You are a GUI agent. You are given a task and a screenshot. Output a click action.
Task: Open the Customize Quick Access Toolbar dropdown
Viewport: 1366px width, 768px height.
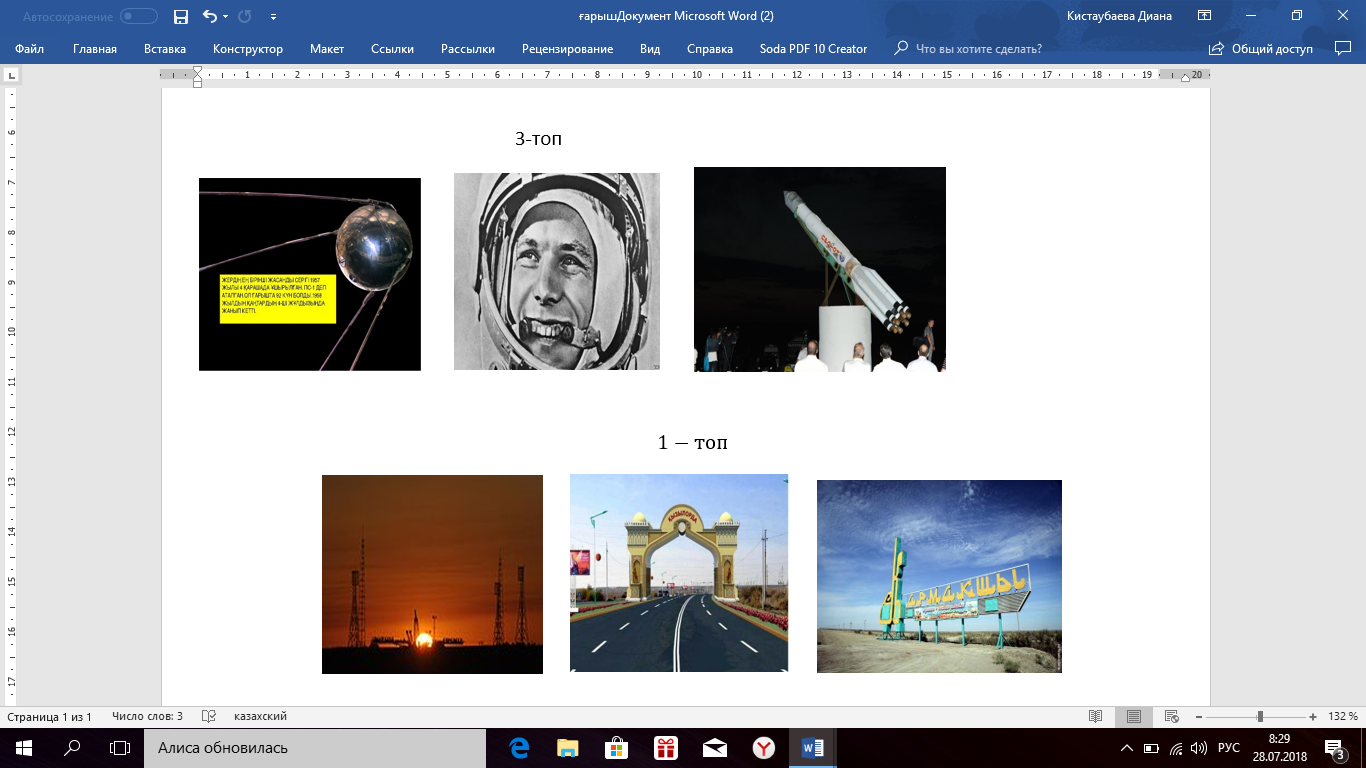[x=274, y=17]
